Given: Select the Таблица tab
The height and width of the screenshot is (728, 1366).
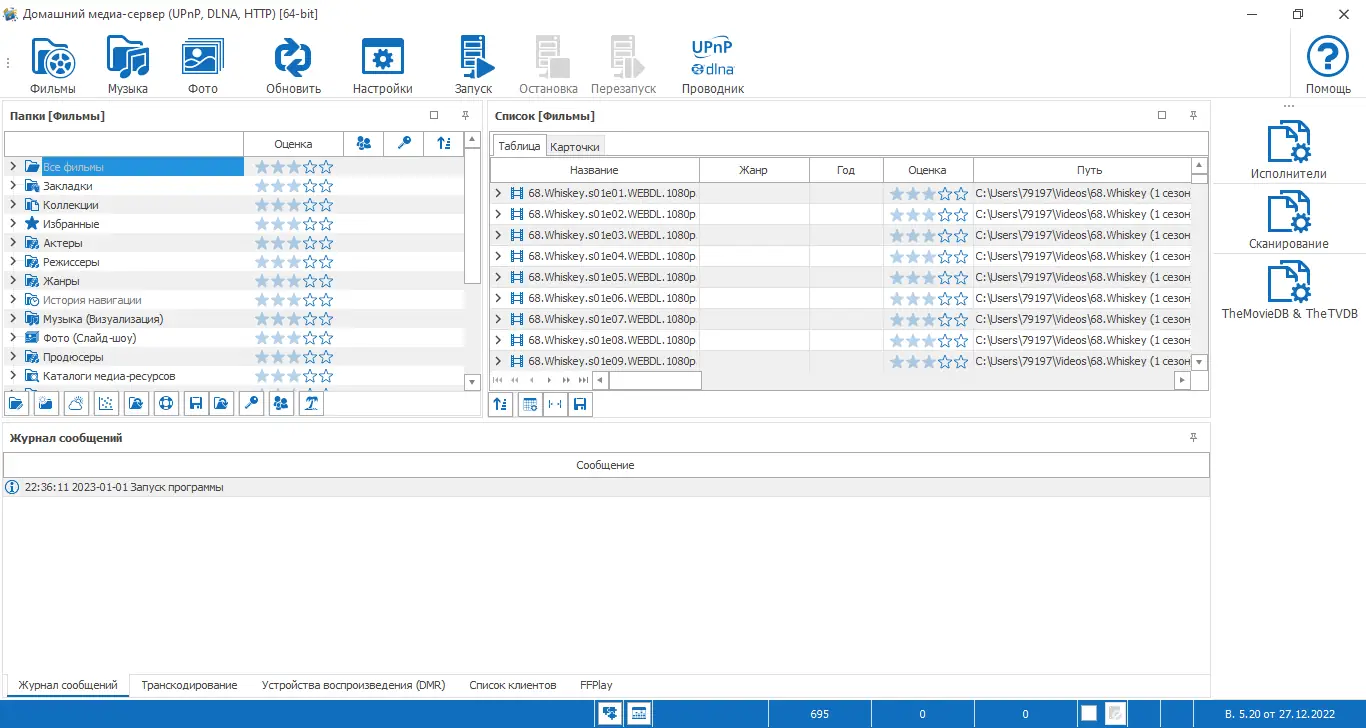Looking at the screenshot, I should coord(519,146).
